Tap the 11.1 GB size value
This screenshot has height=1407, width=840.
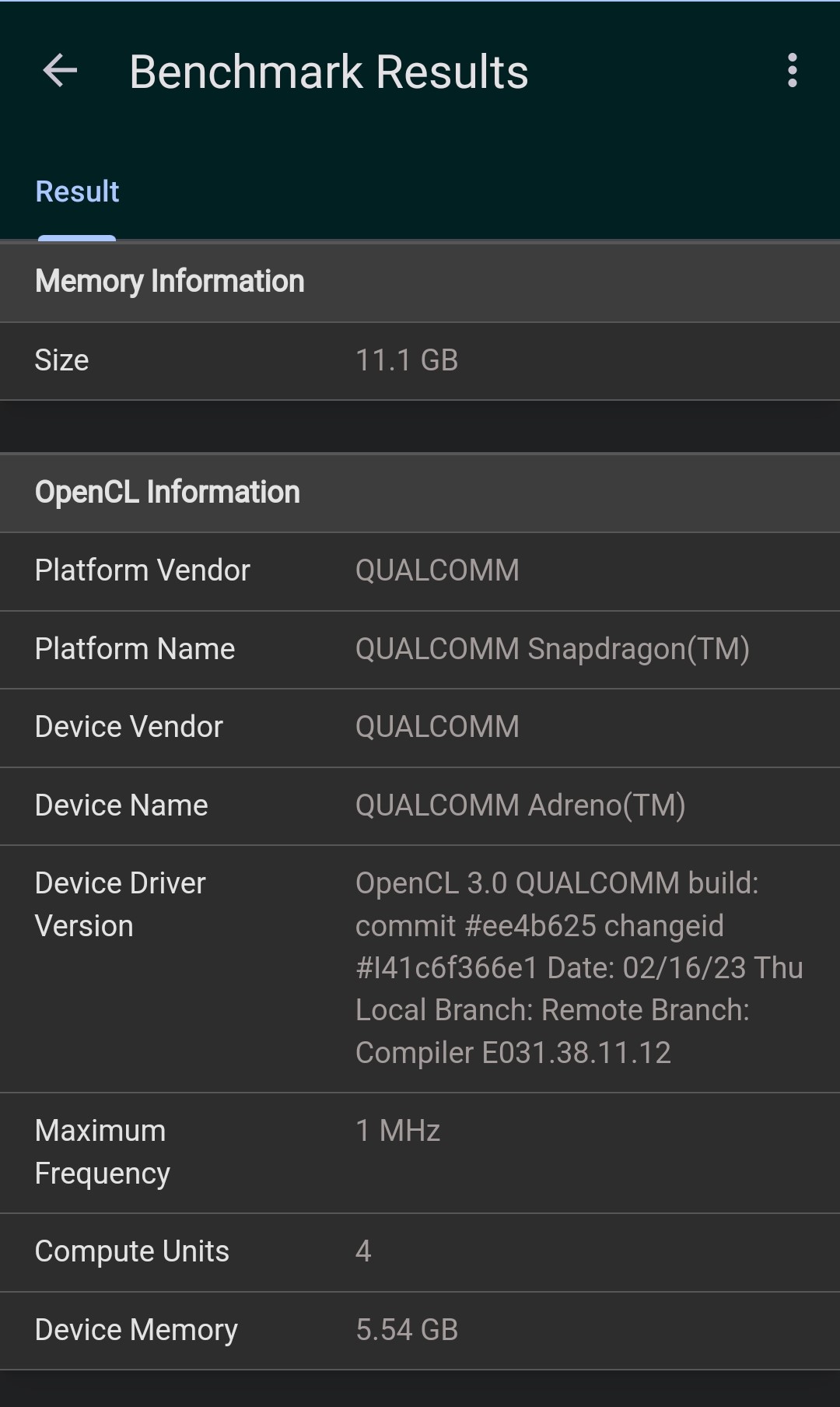[406, 360]
